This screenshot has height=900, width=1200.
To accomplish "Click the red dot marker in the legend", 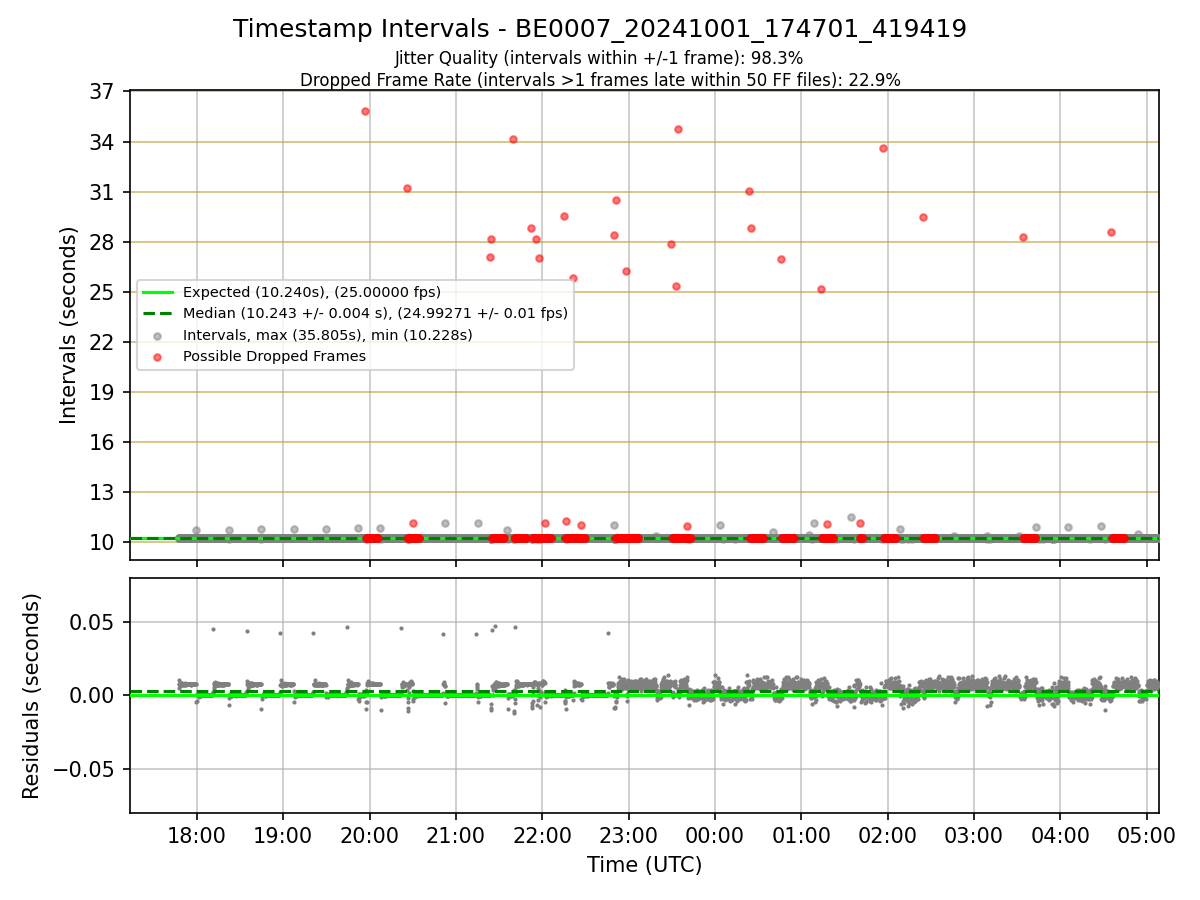I will (x=158, y=356).
